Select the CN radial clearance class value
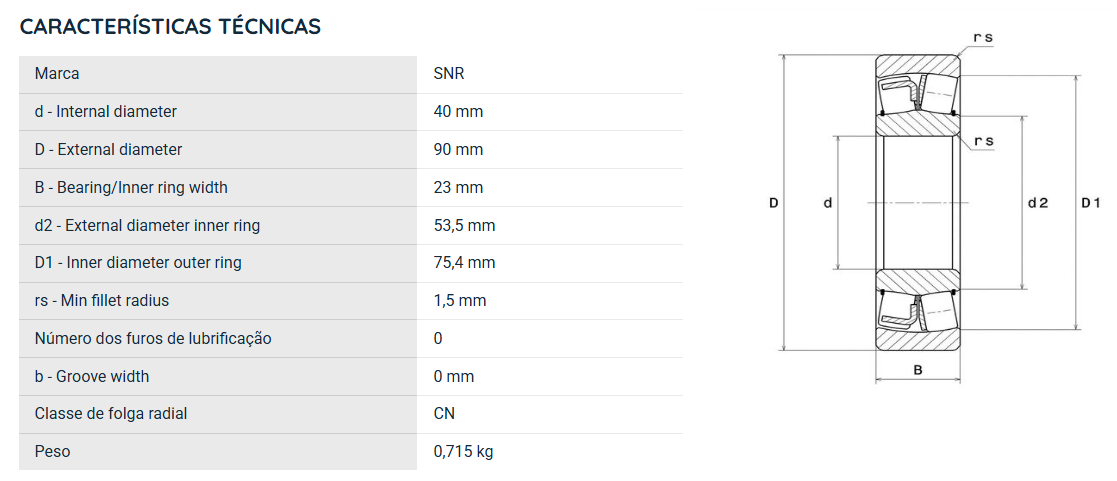 pos(444,413)
